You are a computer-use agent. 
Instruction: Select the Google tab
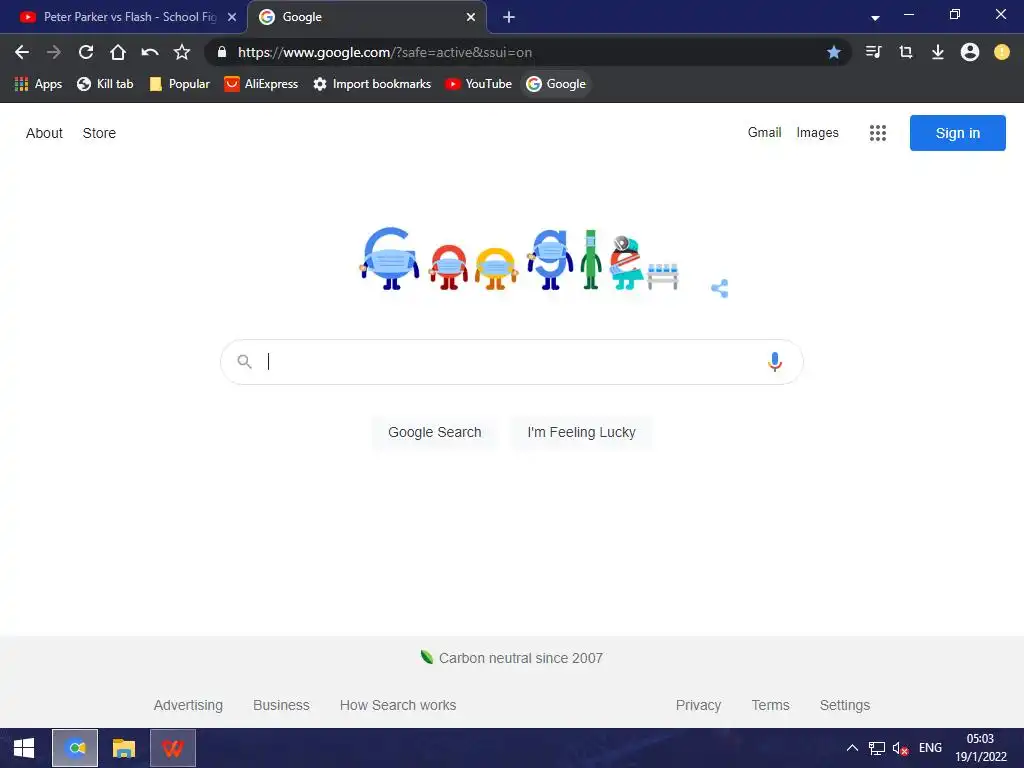coord(367,17)
